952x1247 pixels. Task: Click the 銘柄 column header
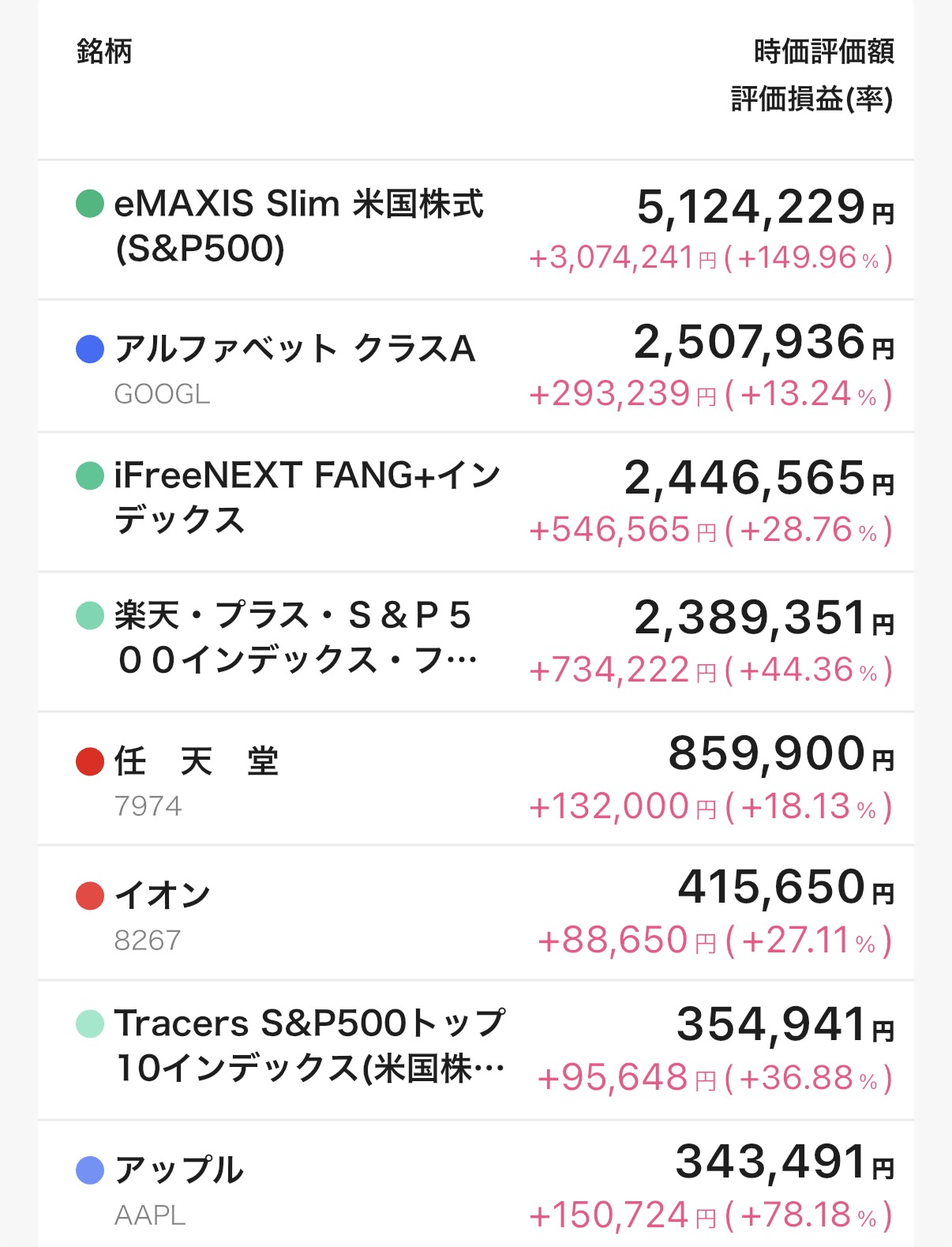click(104, 51)
